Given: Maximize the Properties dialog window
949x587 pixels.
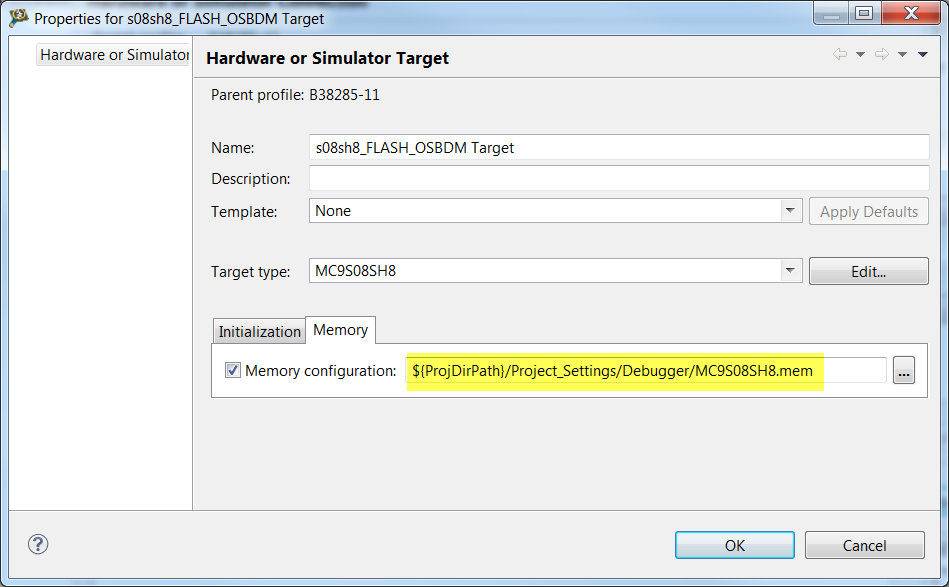Looking at the screenshot, I should (864, 15).
